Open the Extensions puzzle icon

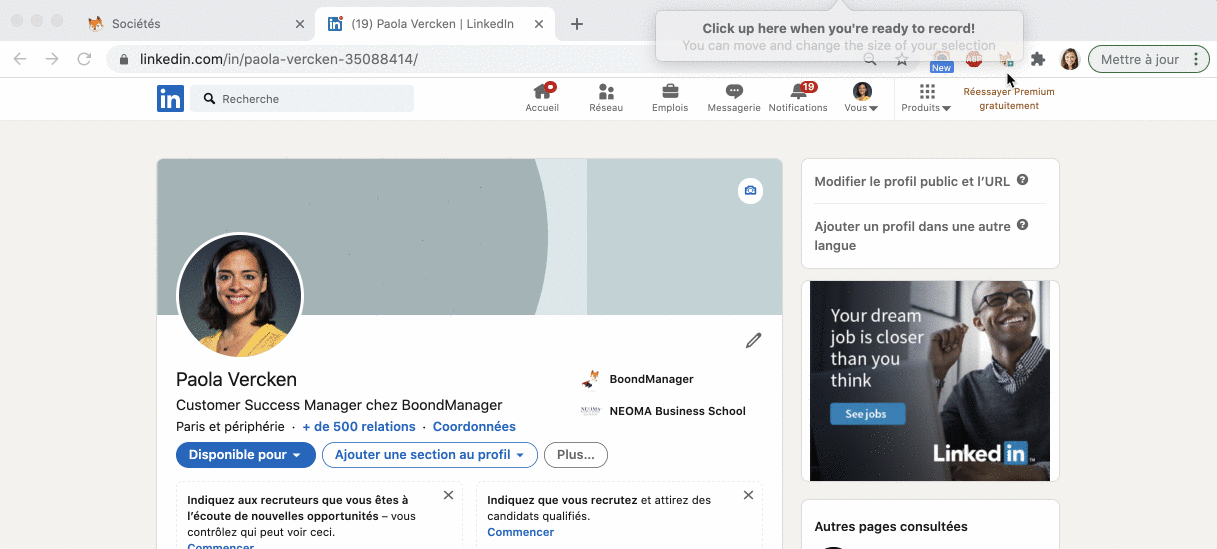(1038, 60)
